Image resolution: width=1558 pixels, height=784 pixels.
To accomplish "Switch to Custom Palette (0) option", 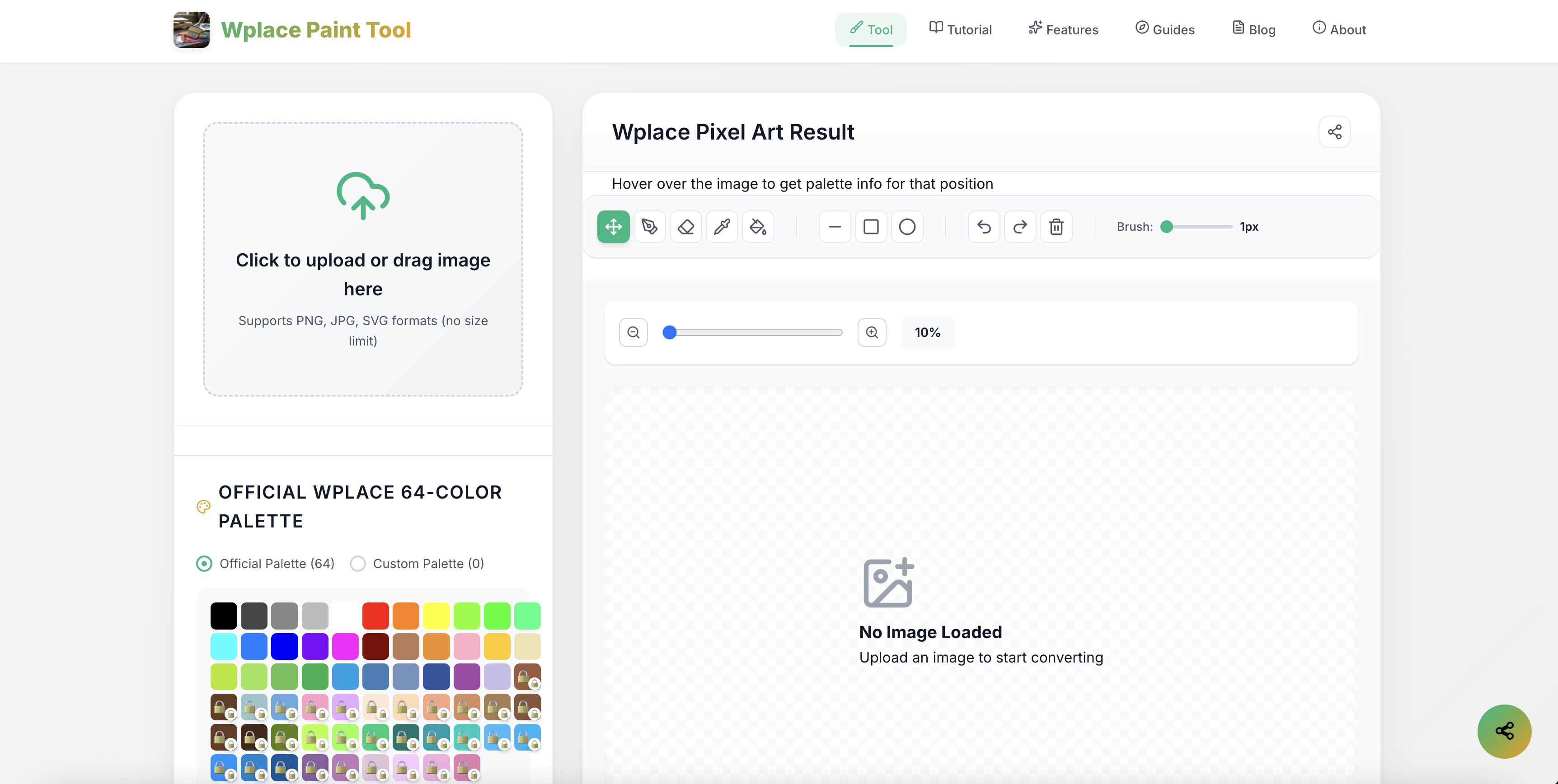I will (358, 563).
